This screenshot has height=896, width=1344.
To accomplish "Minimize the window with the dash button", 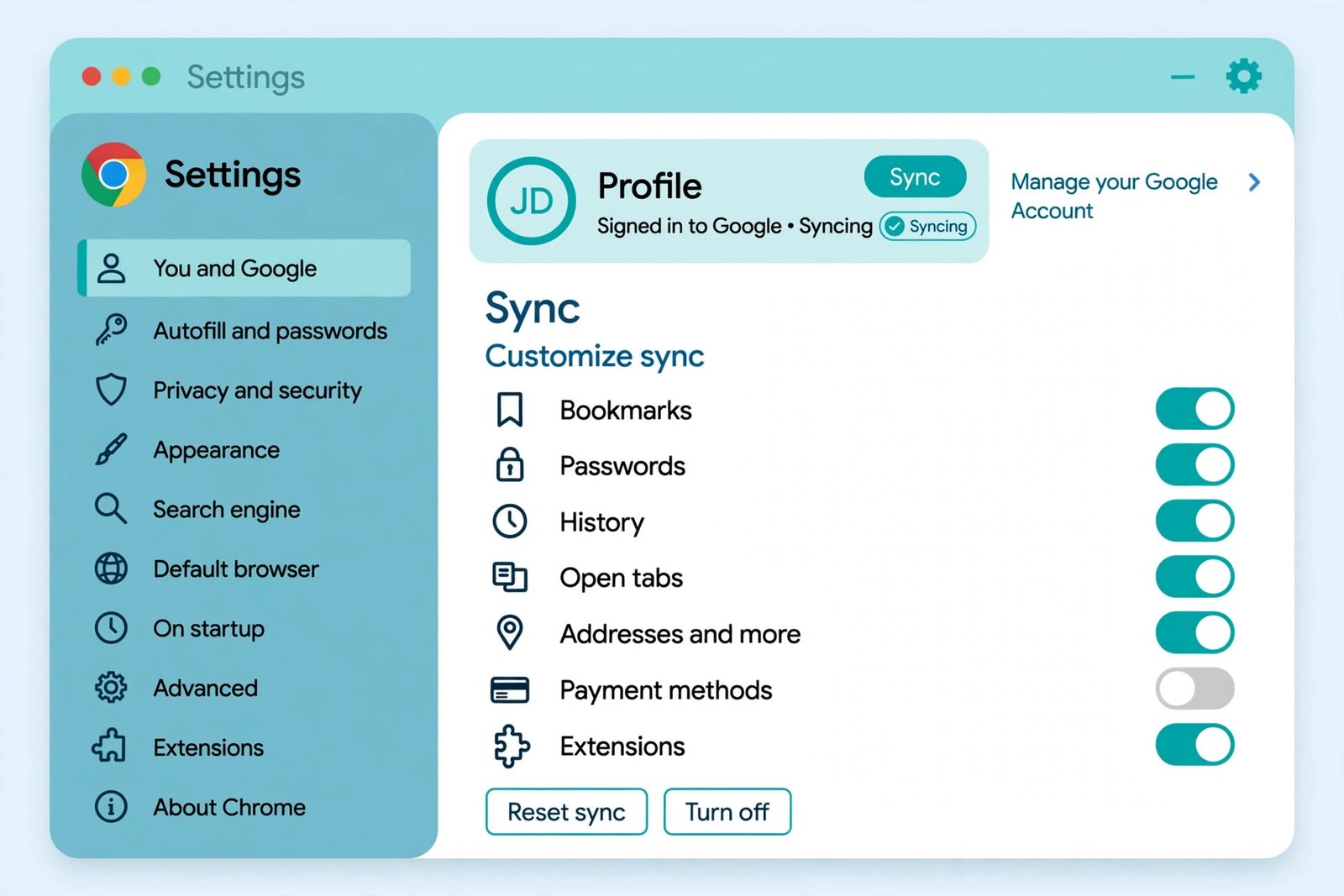I will click(1183, 77).
